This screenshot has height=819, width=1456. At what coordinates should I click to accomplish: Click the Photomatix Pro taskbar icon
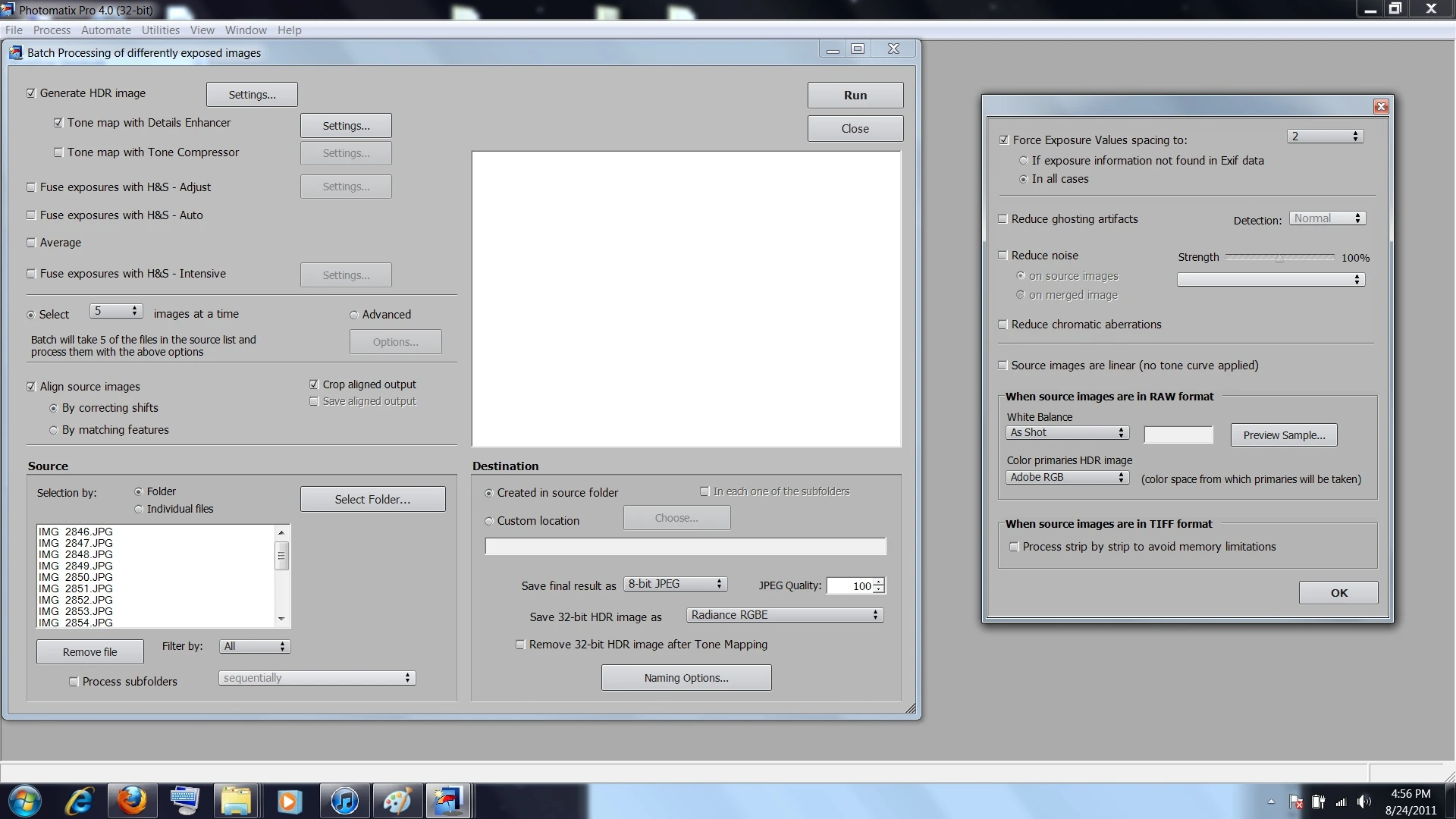click(448, 801)
